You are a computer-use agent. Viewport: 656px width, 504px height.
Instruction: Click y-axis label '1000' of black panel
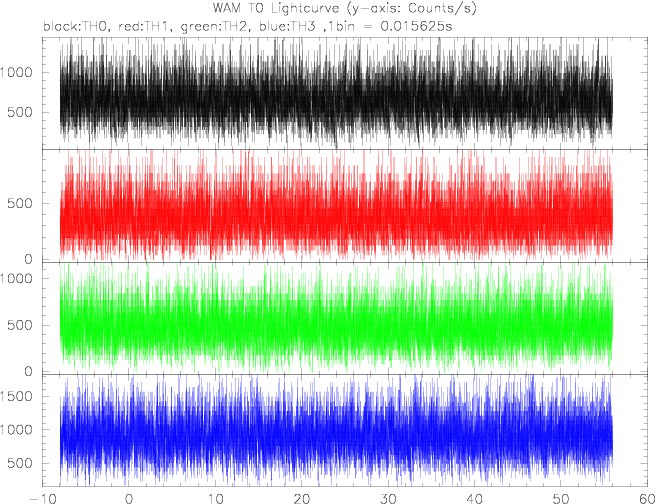tap(16, 72)
